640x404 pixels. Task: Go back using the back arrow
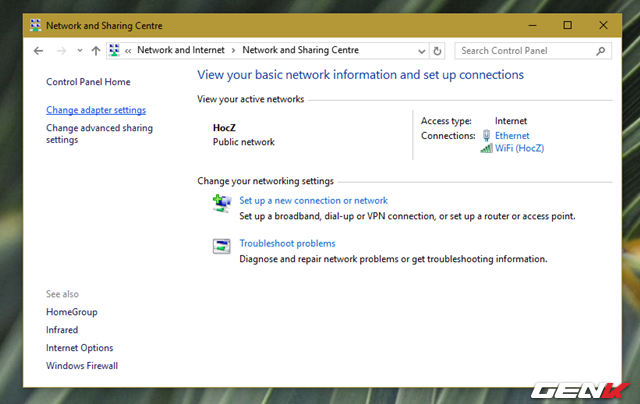point(38,51)
